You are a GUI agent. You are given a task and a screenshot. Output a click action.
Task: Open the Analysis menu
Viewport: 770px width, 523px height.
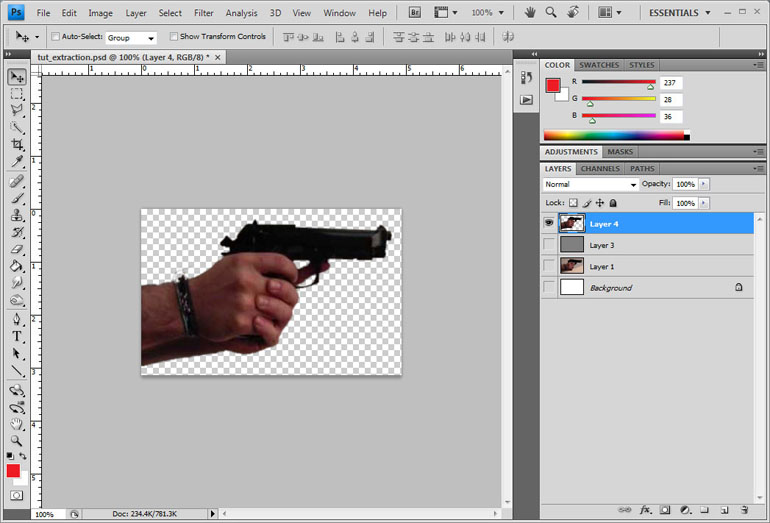point(241,13)
